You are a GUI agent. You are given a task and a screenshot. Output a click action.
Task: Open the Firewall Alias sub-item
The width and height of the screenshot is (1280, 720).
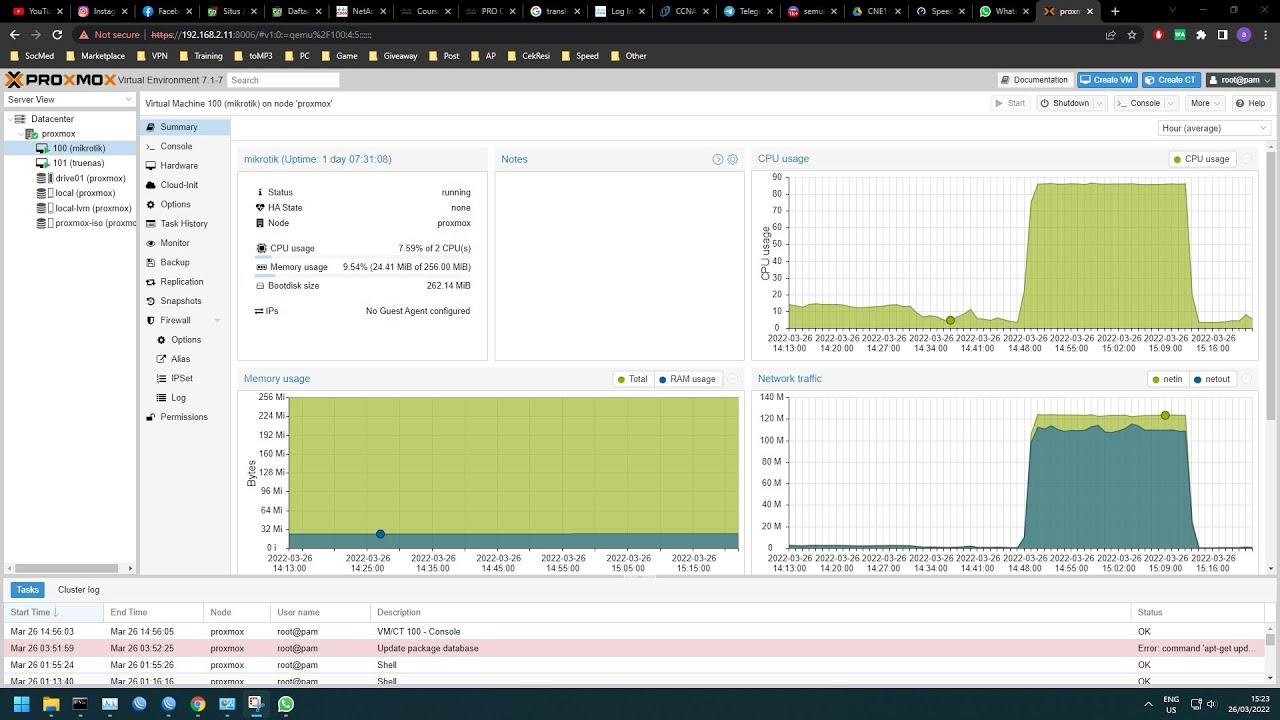pos(185,359)
